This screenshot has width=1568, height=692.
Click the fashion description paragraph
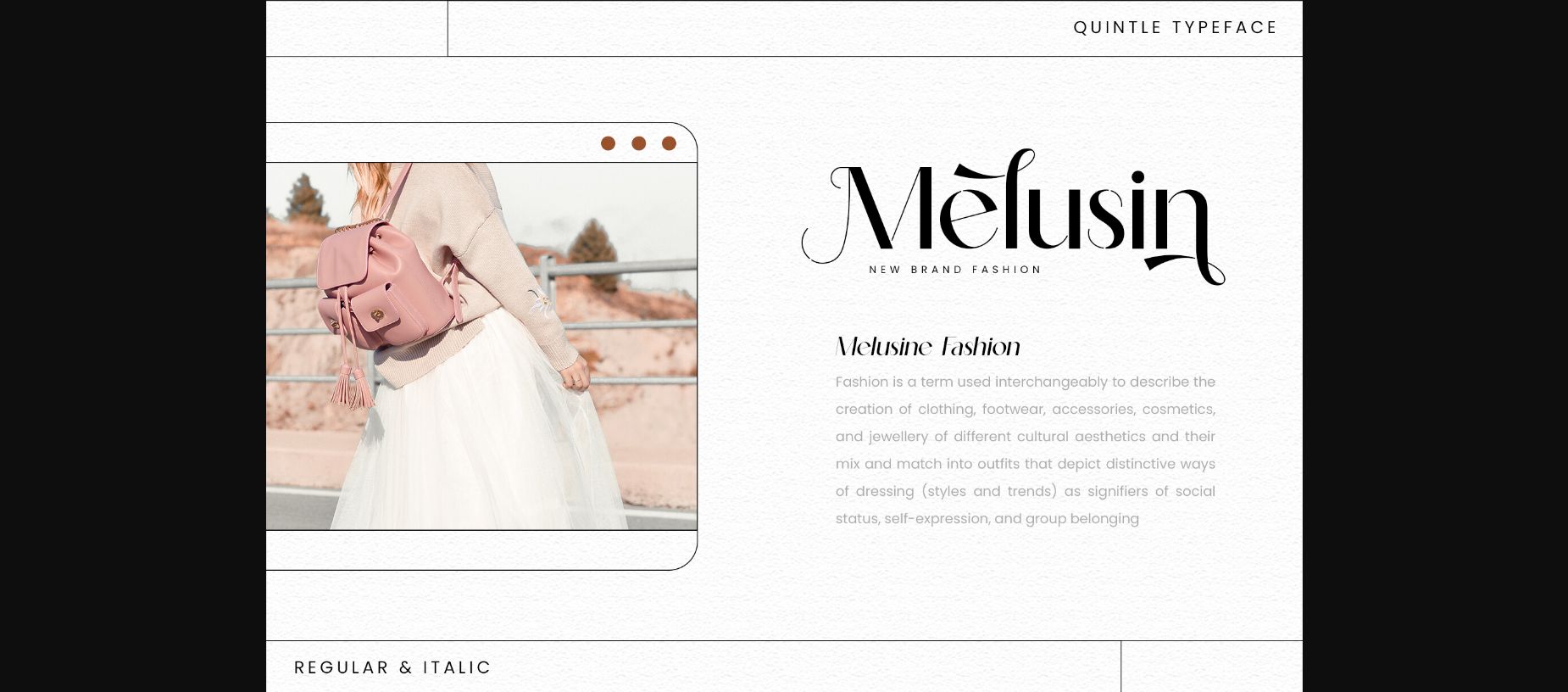1026,450
